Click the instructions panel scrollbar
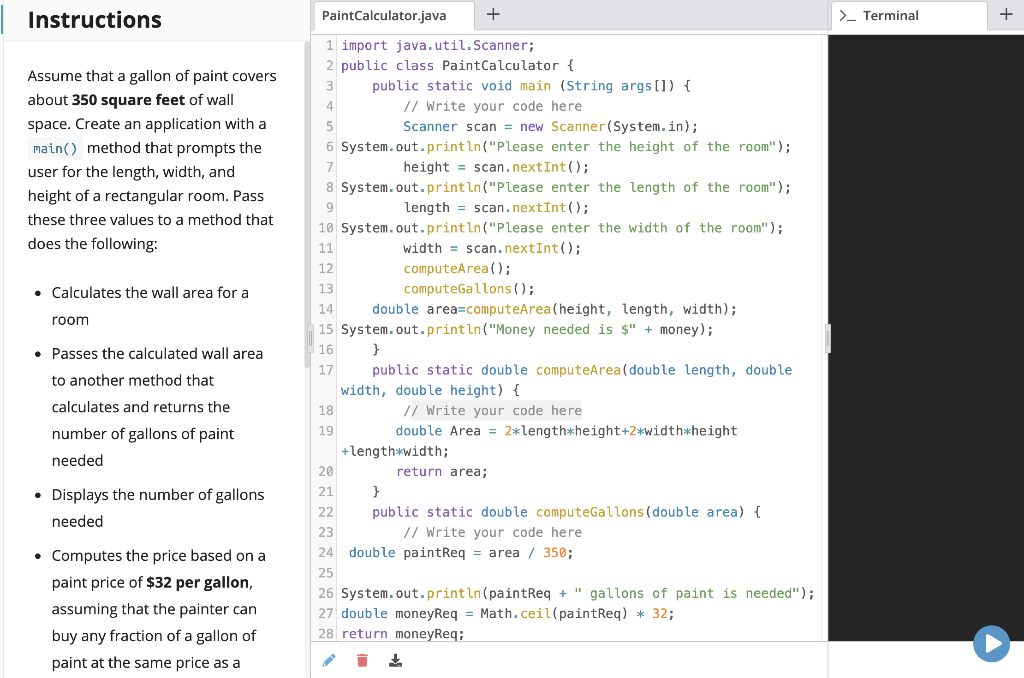This screenshot has width=1024, height=678. click(306, 204)
